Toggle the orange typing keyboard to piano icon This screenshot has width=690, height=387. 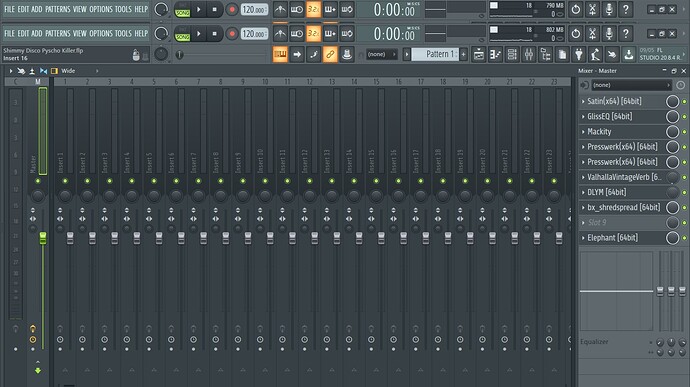coord(280,55)
